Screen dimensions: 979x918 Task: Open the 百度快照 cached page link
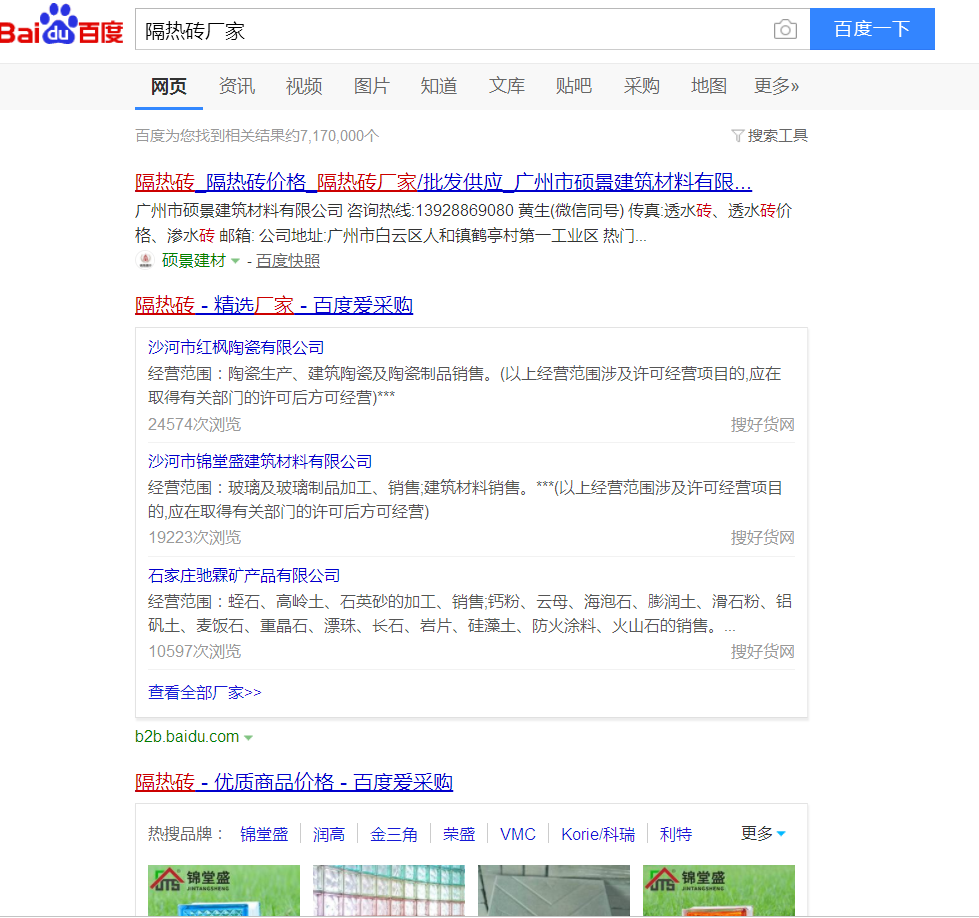click(288, 260)
